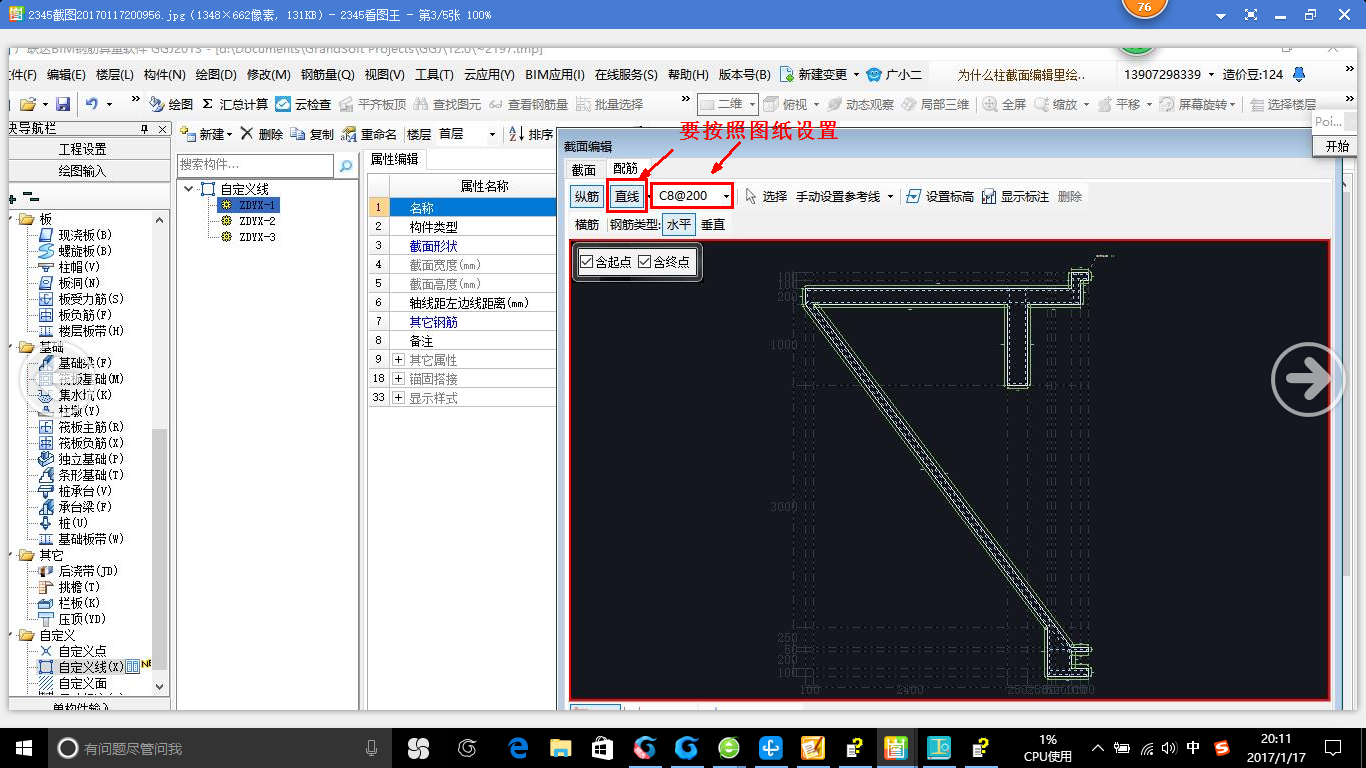Click 绘图输入 button

[82, 171]
